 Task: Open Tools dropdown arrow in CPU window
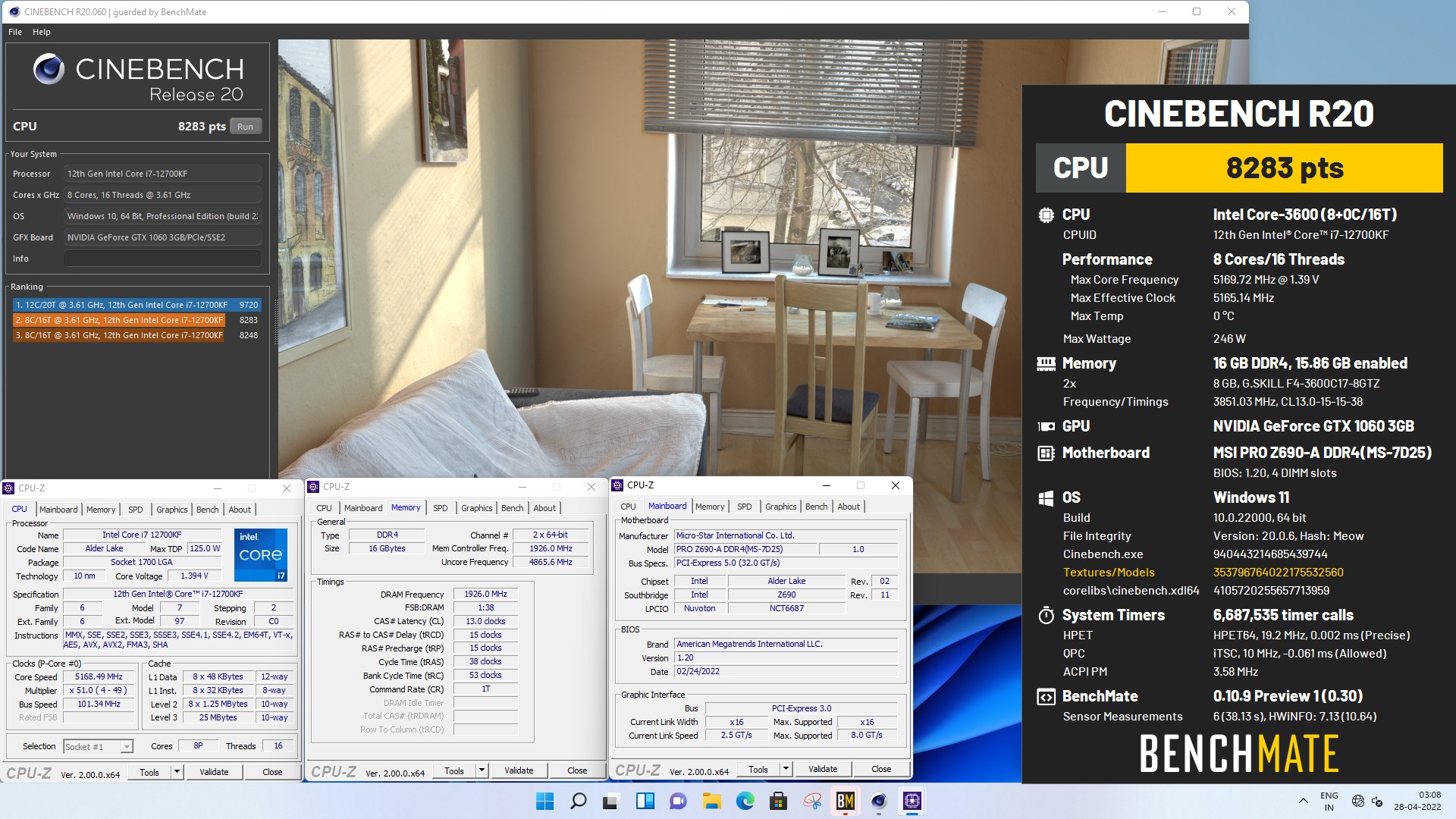coord(177,772)
